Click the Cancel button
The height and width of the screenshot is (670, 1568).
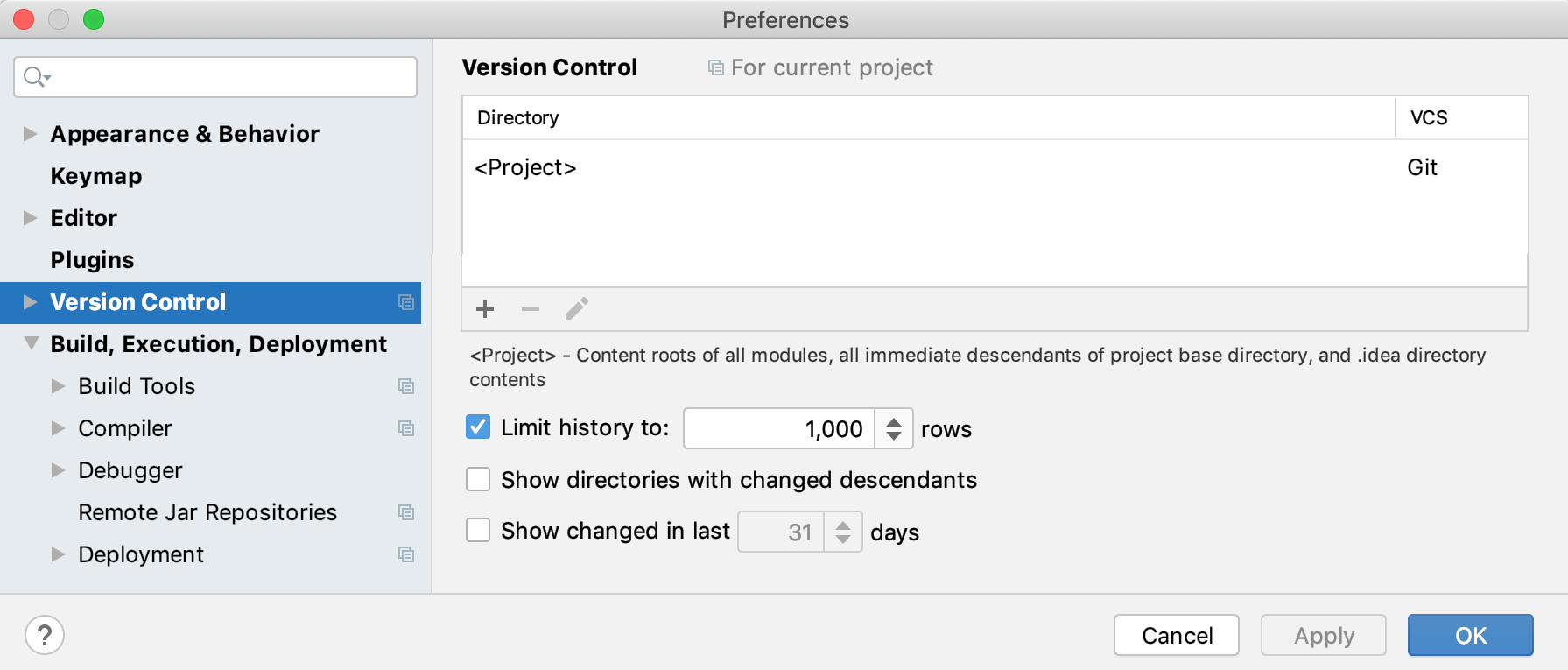point(1176,635)
